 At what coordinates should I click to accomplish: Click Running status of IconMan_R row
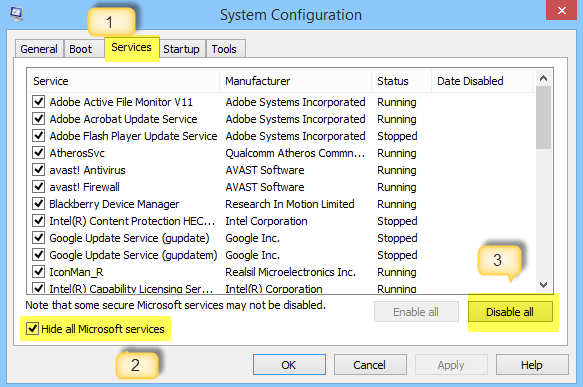click(397, 272)
